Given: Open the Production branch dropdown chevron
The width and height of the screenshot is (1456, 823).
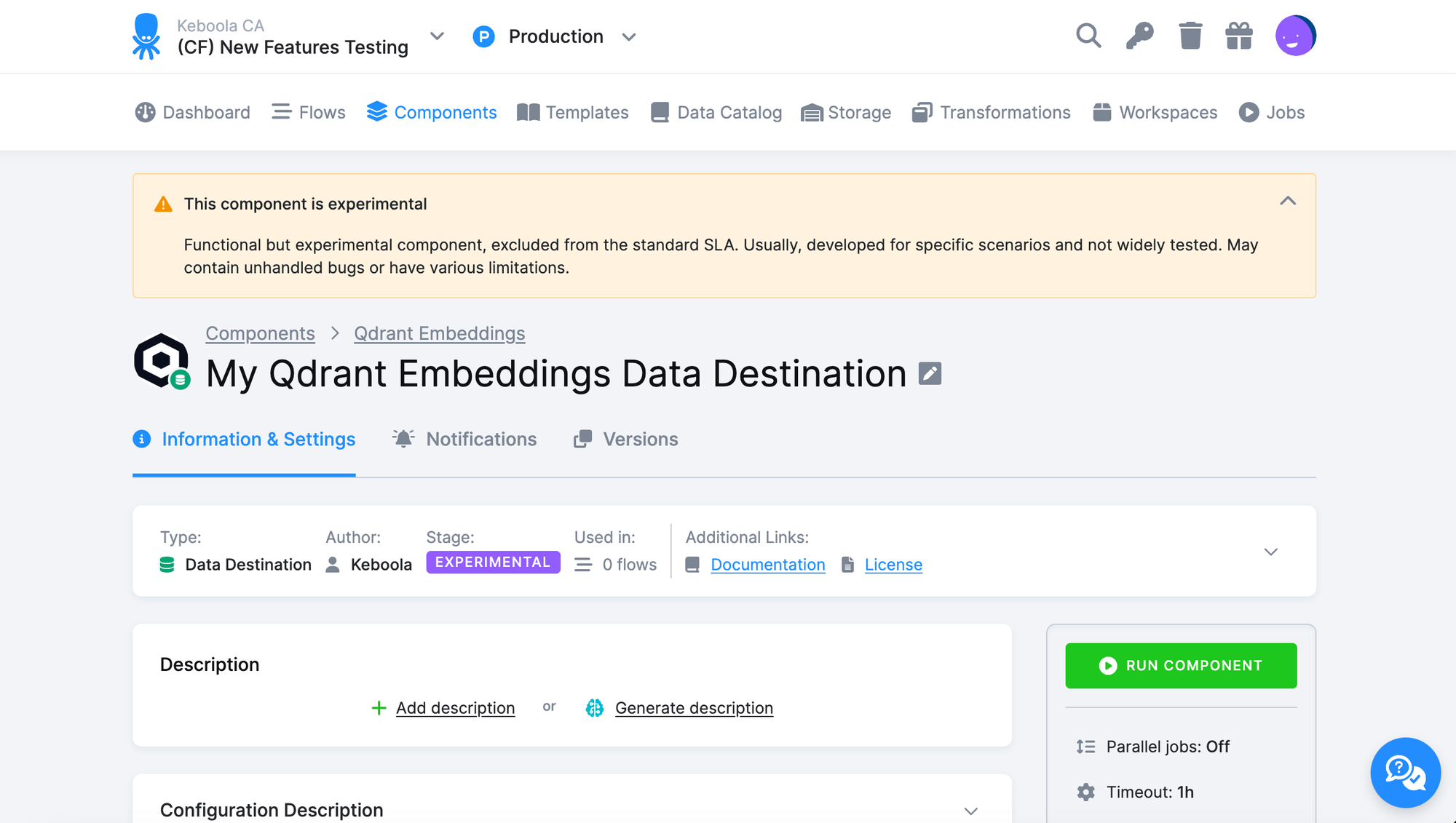Looking at the screenshot, I should click(629, 37).
